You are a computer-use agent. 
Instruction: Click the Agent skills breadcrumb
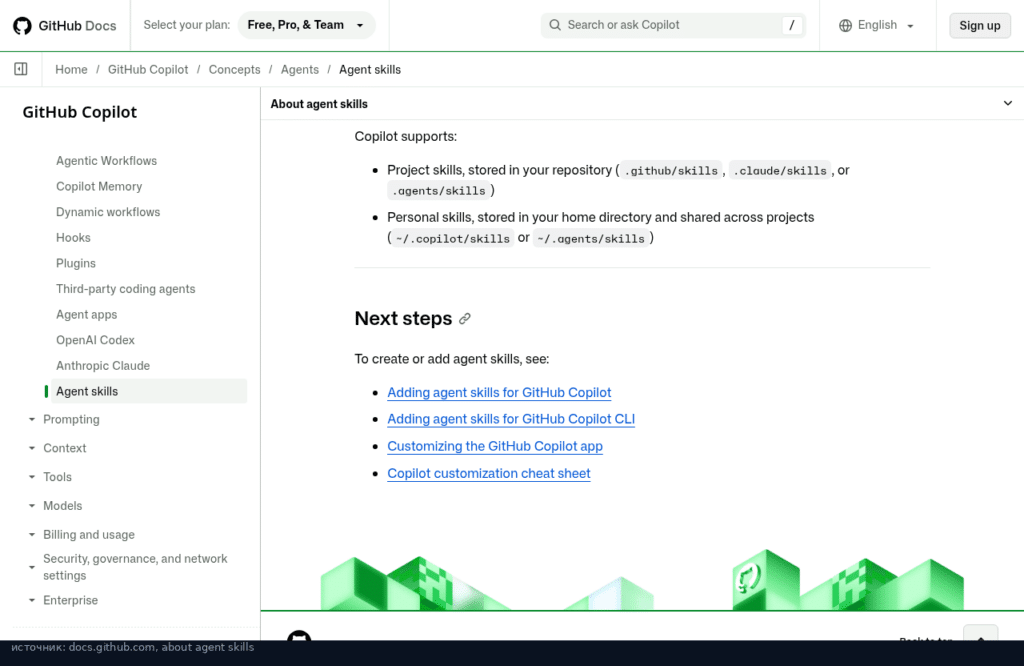click(370, 69)
